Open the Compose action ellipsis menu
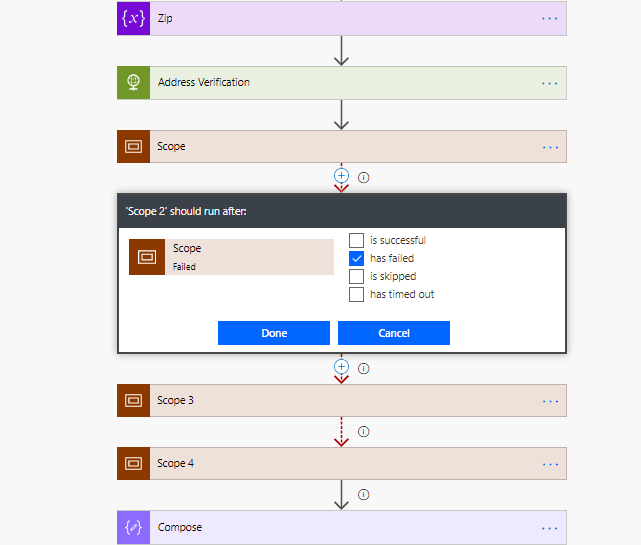This screenshot has width=641, height=545. click(x=549, y=528)
